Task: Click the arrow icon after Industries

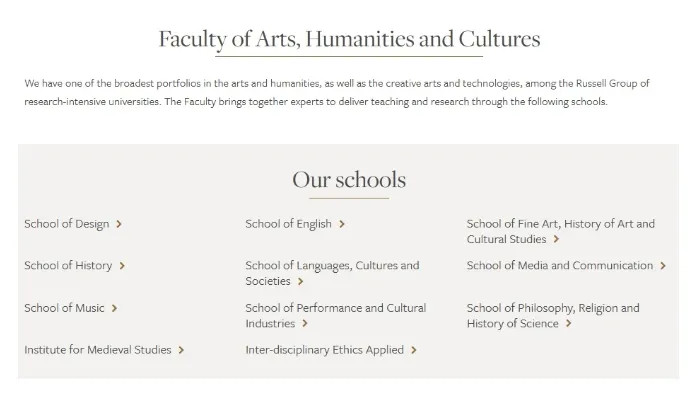Action: pyautogui.click(x=305, y=324)
